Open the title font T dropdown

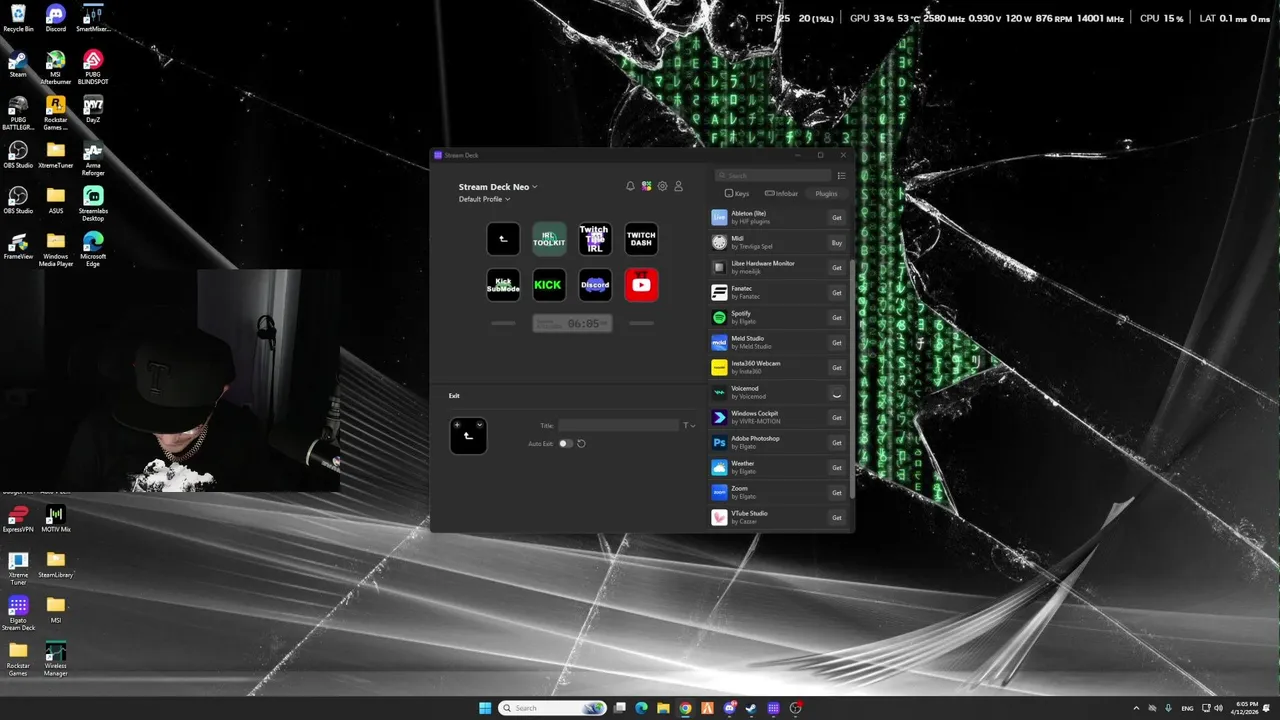point(689,426)
